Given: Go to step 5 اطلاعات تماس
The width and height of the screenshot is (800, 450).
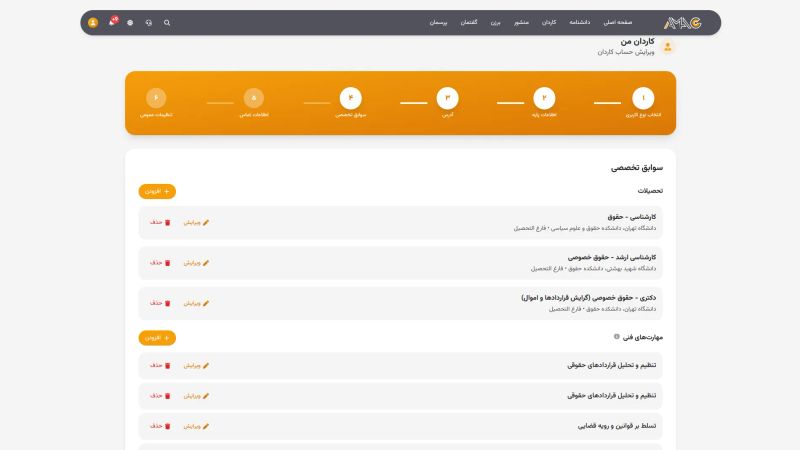Looking at the screenshot, I should click(x=254, y=98).
